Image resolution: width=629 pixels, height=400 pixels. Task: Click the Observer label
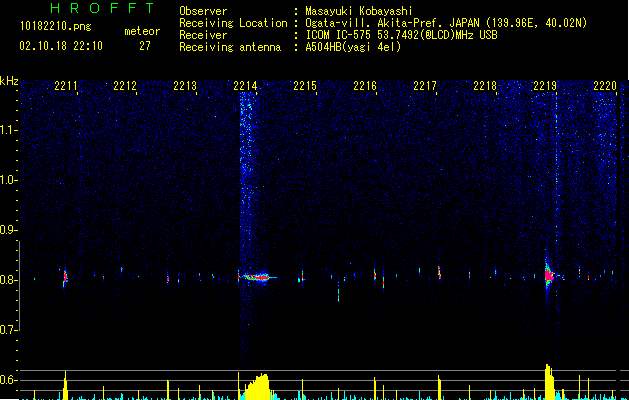click(203, 11)
